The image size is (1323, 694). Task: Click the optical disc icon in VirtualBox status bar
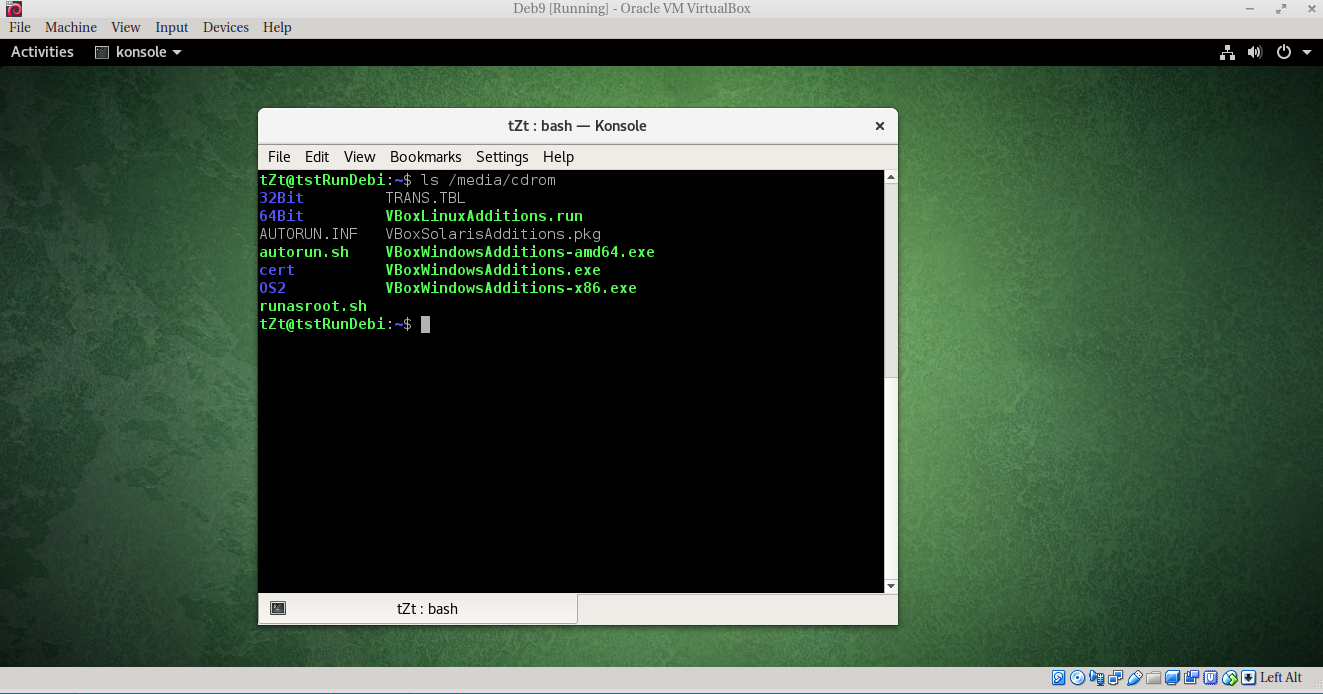point(1077,678)
